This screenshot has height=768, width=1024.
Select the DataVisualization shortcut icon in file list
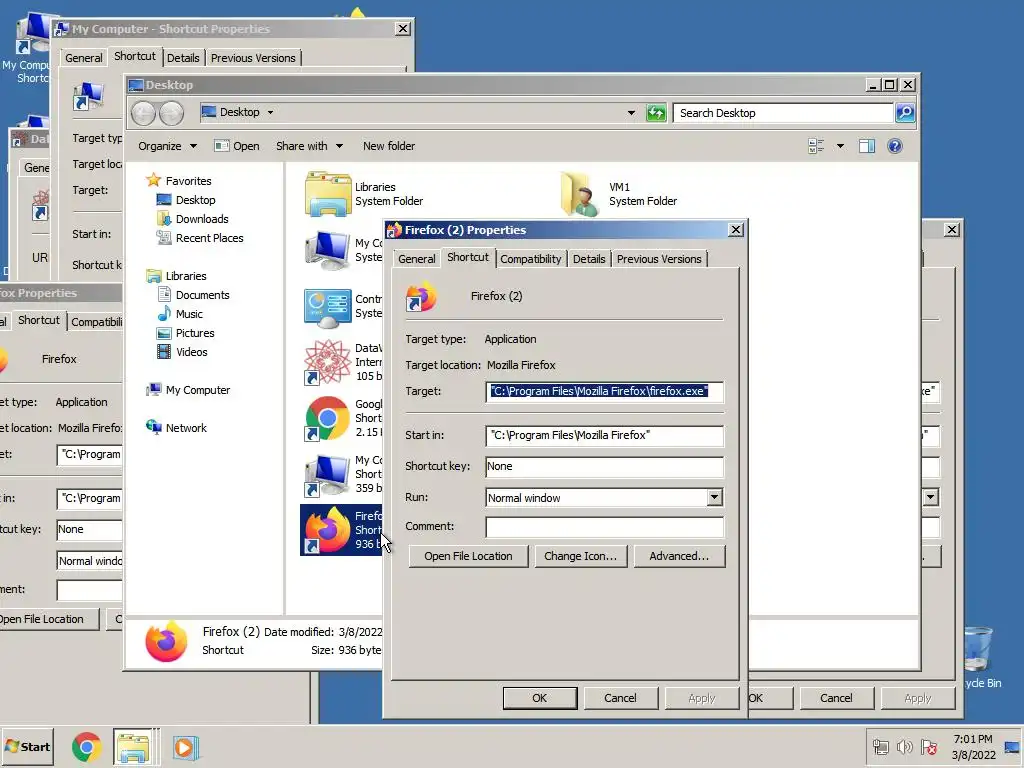pos(328,362)
